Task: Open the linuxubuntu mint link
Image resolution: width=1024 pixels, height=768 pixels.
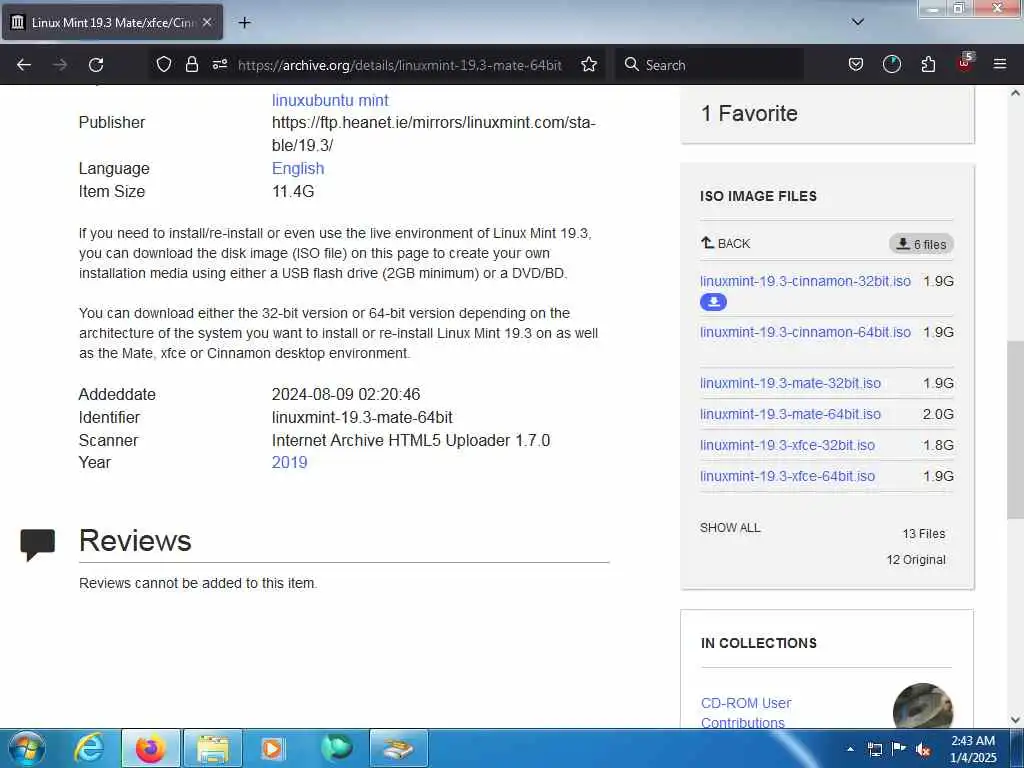Action: coord(330,100)
